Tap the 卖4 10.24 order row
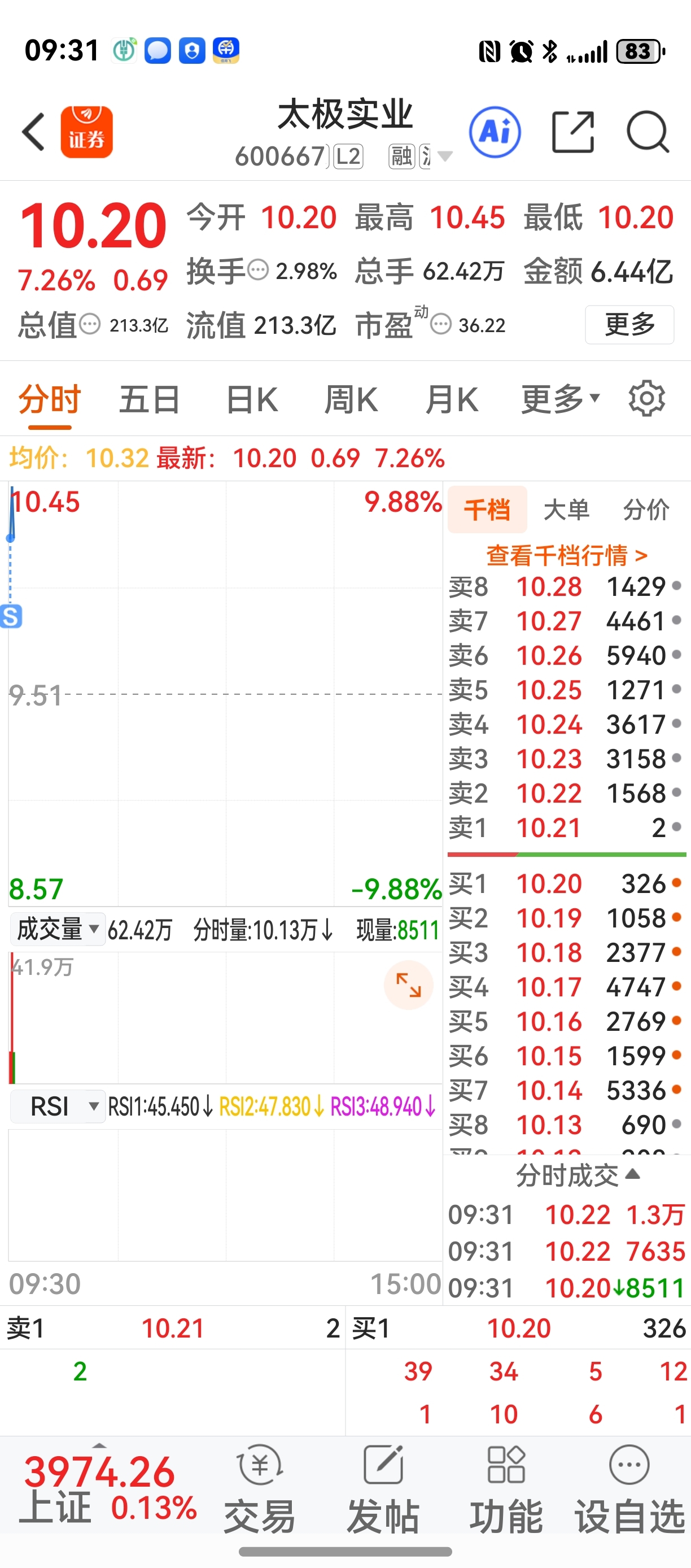The image size is (691, 1568). (x=566, y=724)
